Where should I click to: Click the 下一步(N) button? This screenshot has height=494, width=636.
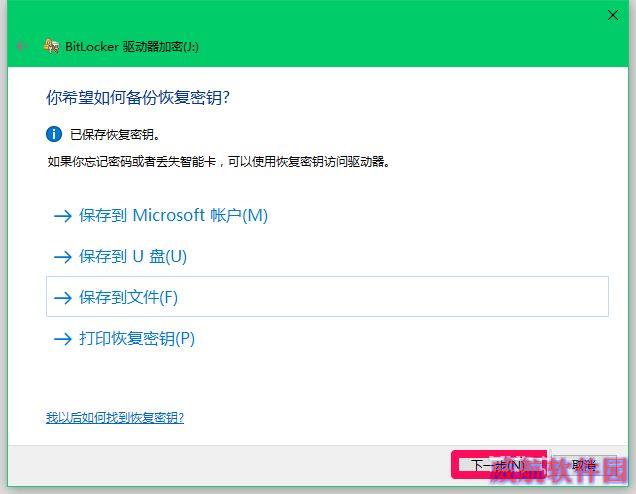pyautogui.click(x=498, y=465)
